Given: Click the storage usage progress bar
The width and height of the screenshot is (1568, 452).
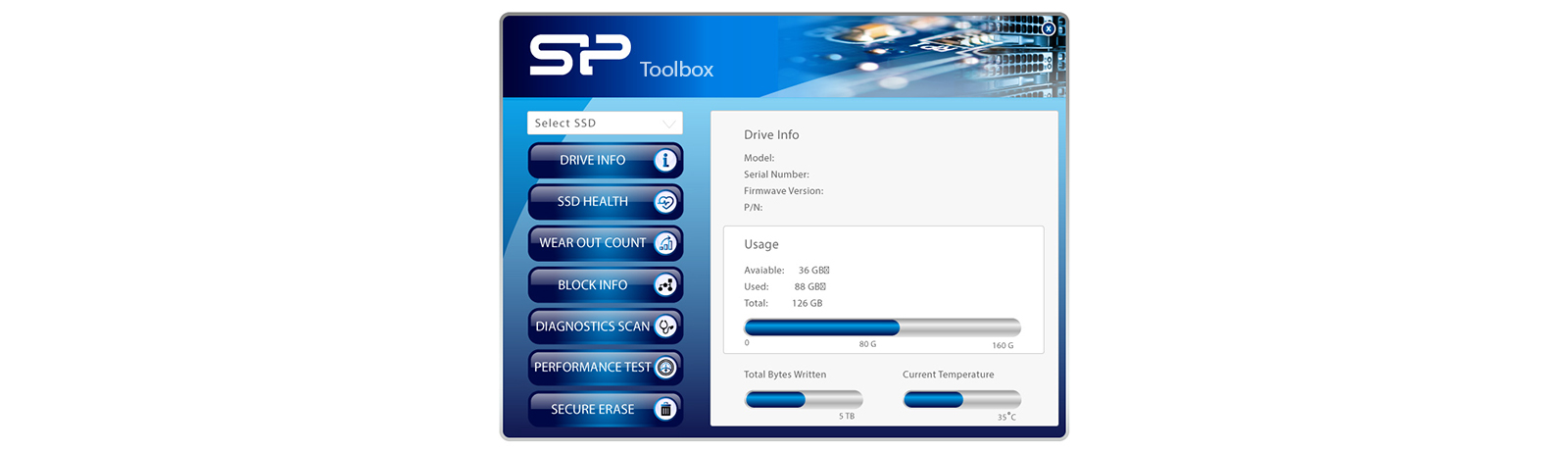Looking at the screenshot, I should [x=882, y=327].
